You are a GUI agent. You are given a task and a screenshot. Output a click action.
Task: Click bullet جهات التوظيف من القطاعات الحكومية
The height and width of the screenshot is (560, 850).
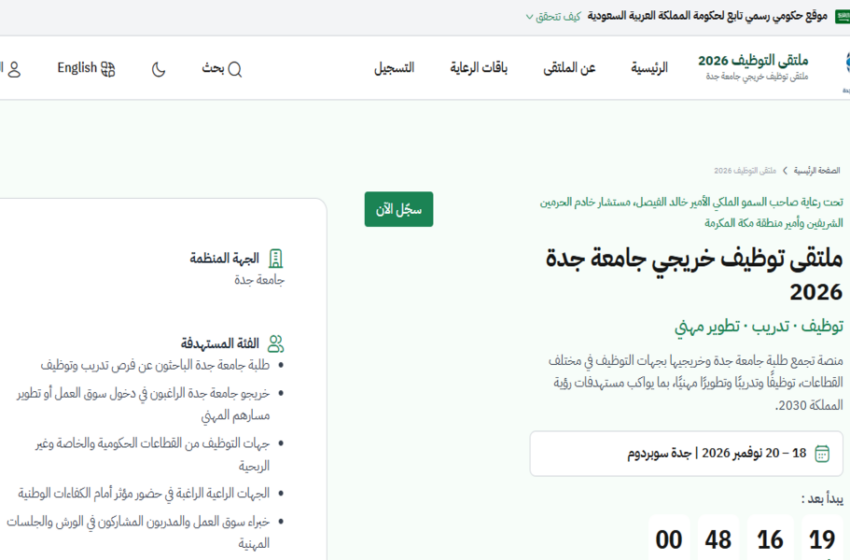(x=153, y=454)
